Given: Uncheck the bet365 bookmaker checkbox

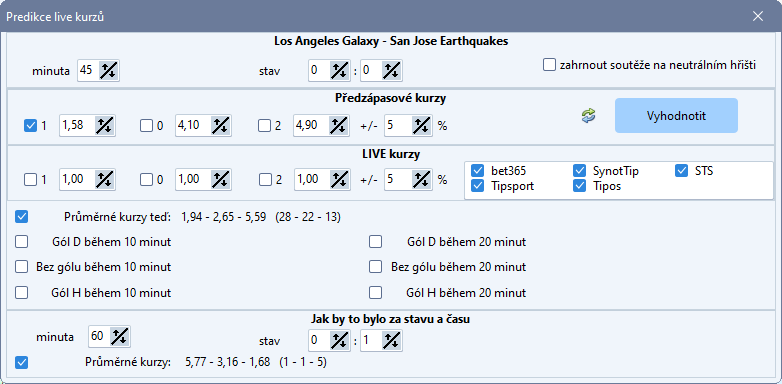Looking at the screenshot, I should [477, 171].
